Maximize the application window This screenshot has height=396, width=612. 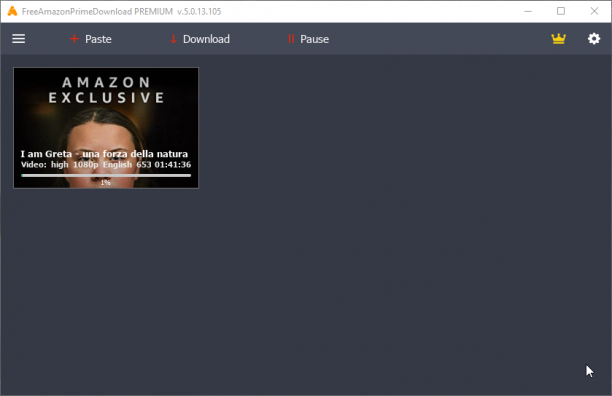point(561,11)
